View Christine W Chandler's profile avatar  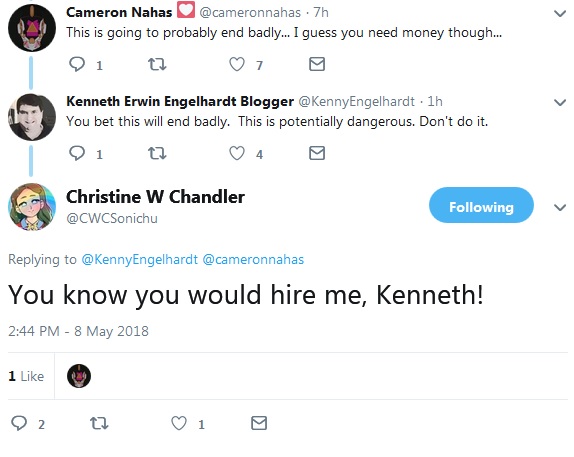[x=32, y=207]
